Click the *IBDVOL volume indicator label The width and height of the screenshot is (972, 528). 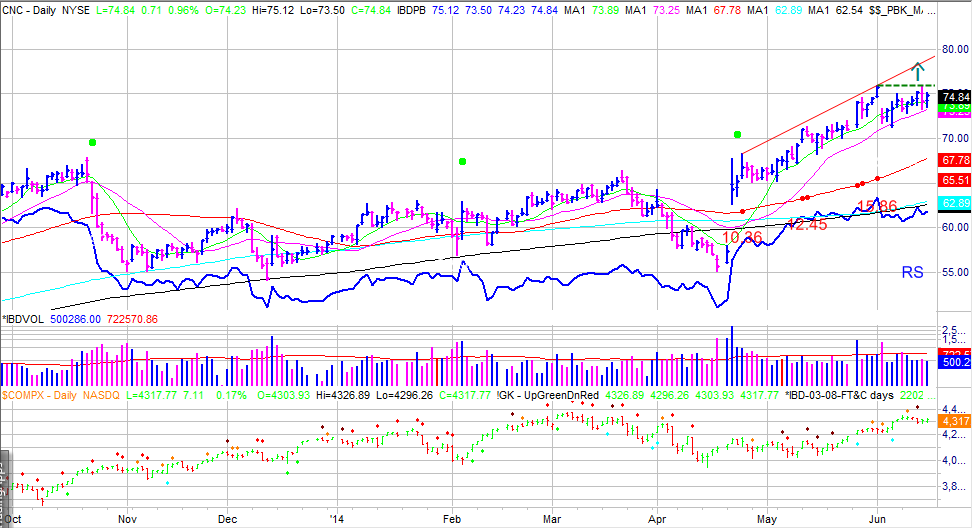coord(23,319)
